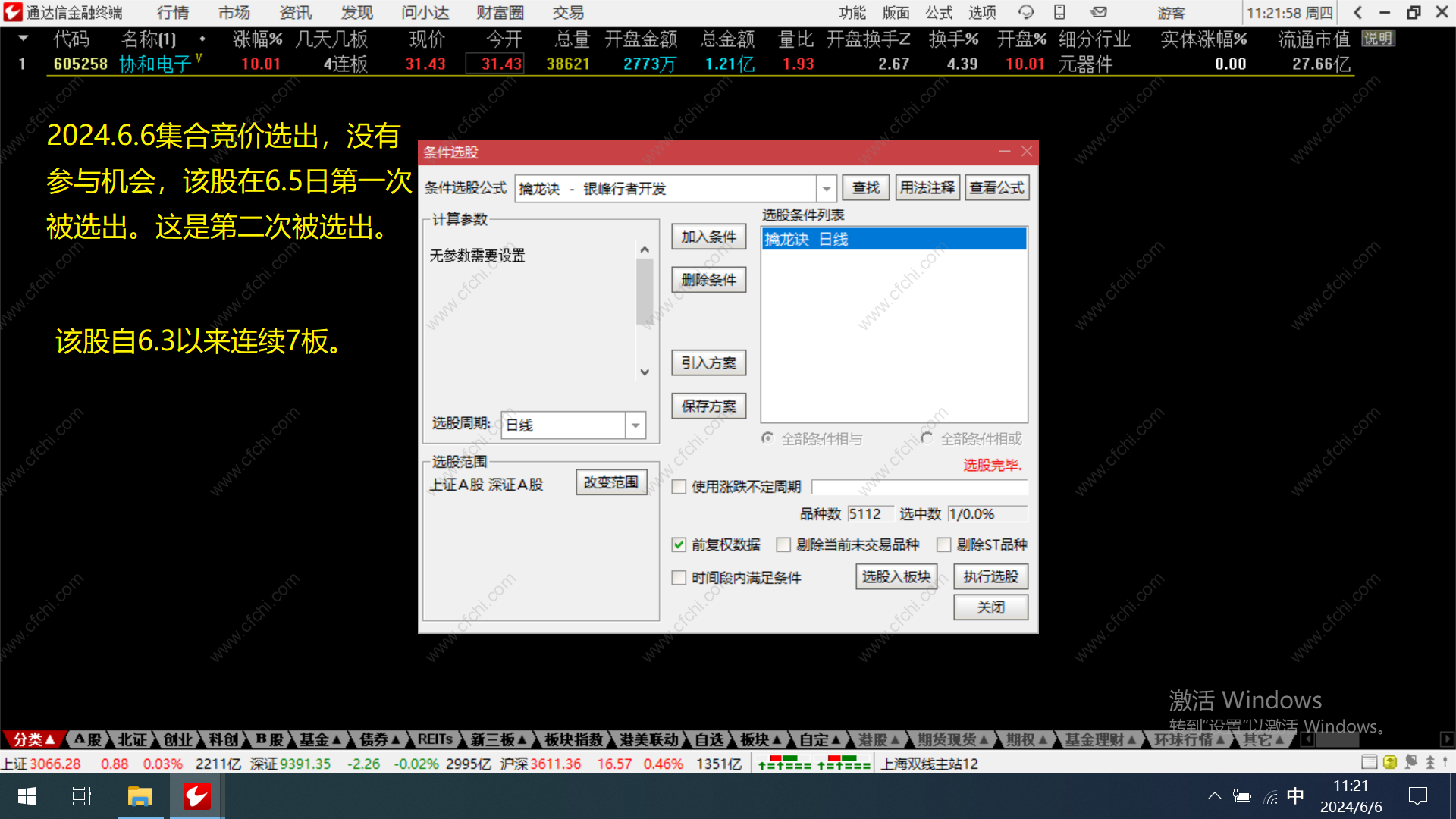
Task: Open the mobile phone icon in the title bar
Action: click(1059, 12)
